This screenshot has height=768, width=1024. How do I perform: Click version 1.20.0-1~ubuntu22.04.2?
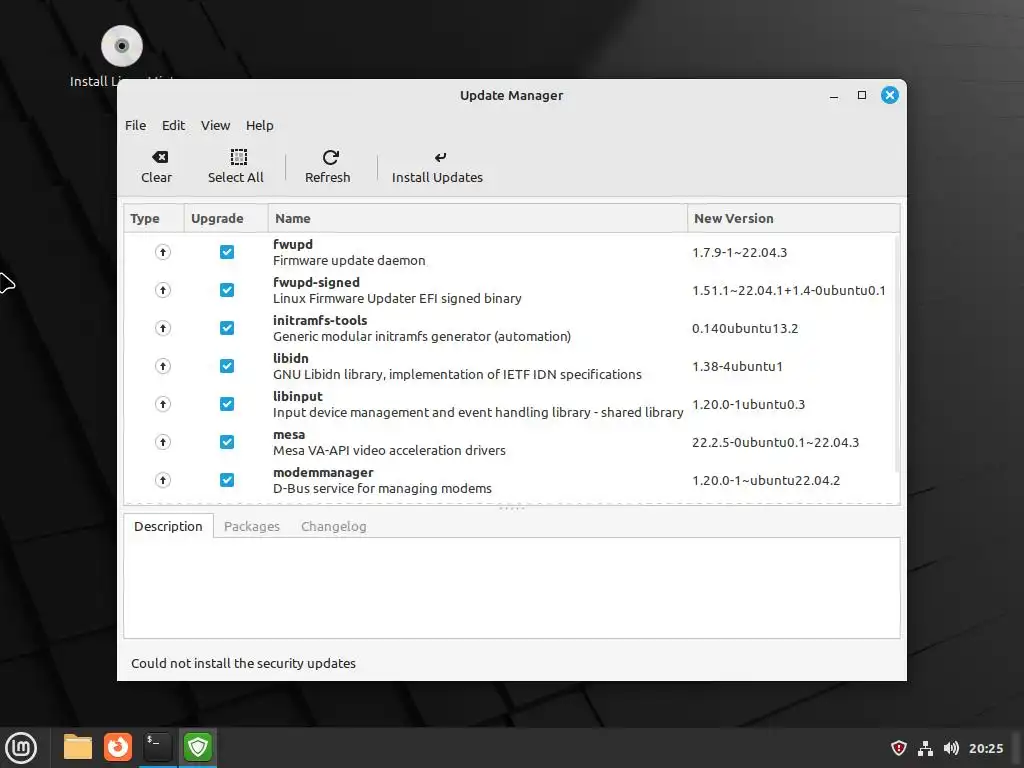pyautogui.click(x=766, y=480)
